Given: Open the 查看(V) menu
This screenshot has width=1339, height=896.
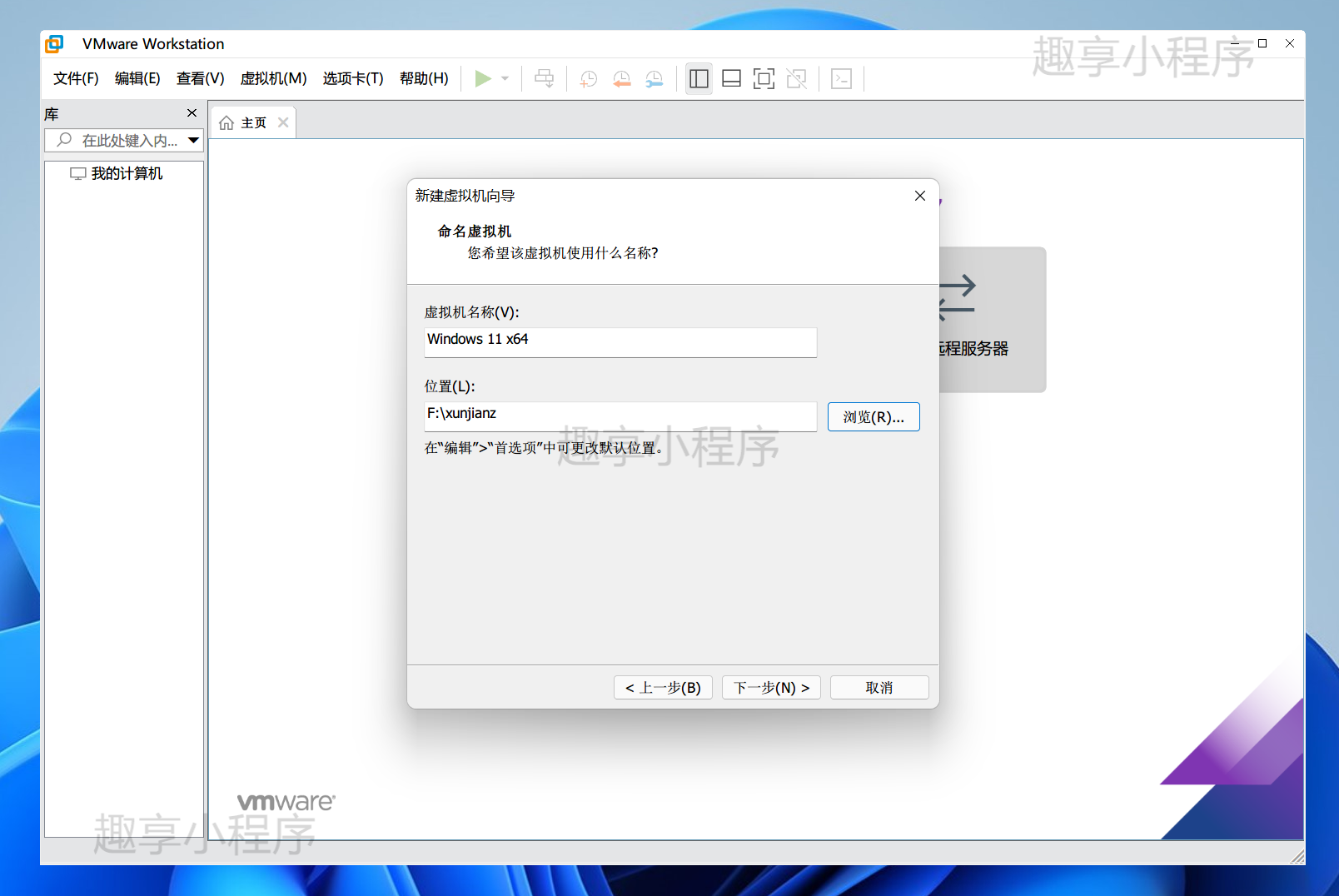Looking at the screenshot, I should pyautogui.click(x=200, y=78).
